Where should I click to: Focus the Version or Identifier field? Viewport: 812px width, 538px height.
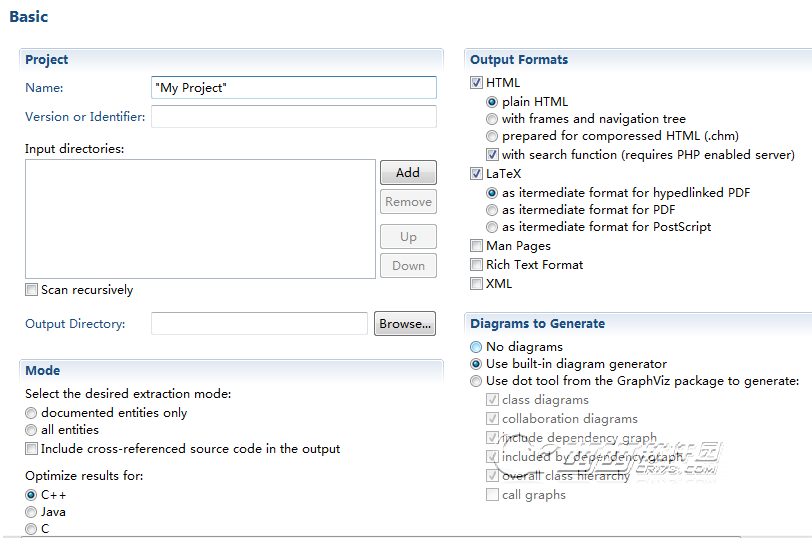[x=293, y=117]
